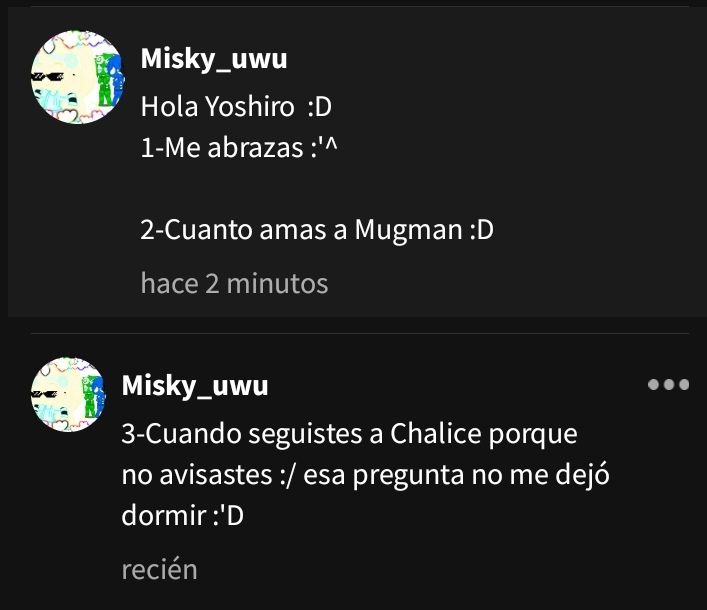Open Misky_uwu's profile from the first comment's username

214,59
